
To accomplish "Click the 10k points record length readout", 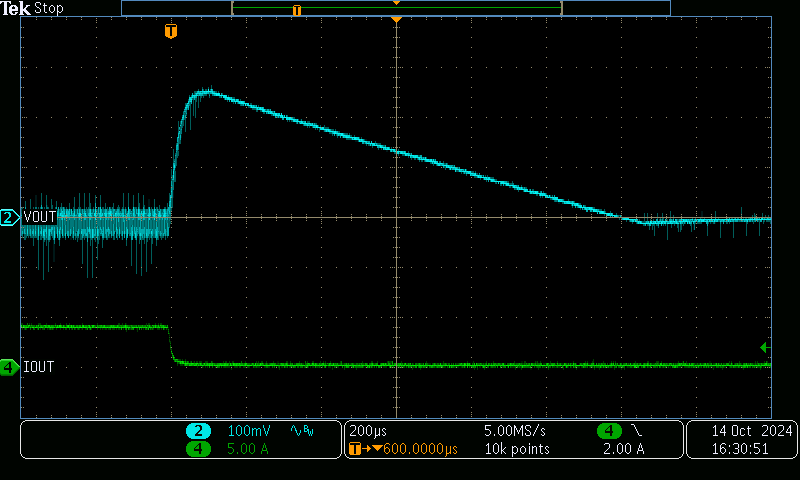I will tap(517, 449).
